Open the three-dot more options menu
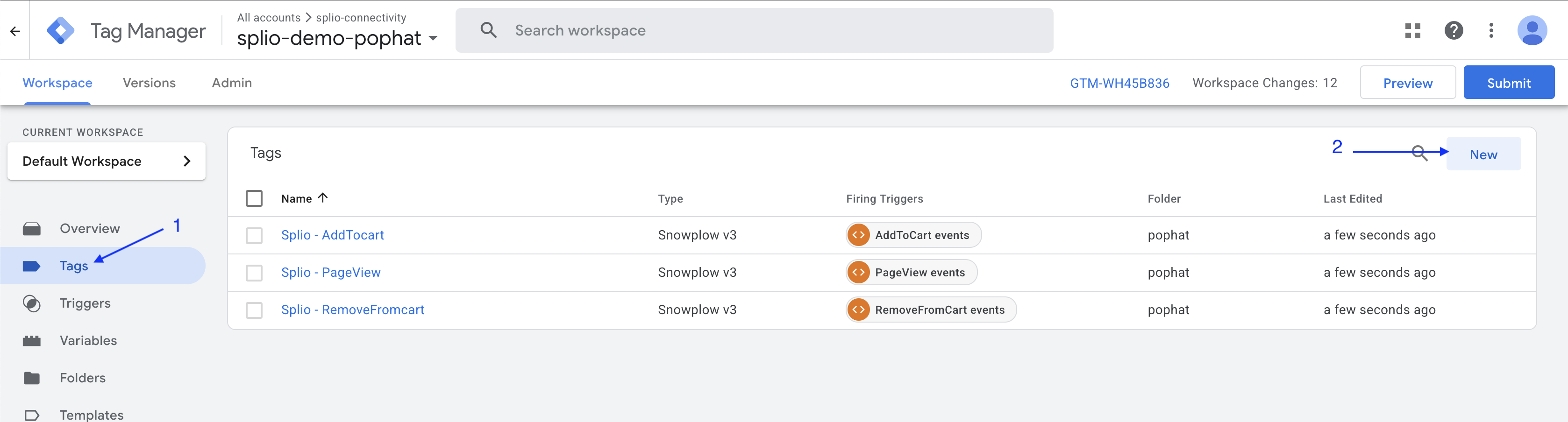This screenshot has width=1568, height=422. pyautogui.click(x=1491, y=30)
